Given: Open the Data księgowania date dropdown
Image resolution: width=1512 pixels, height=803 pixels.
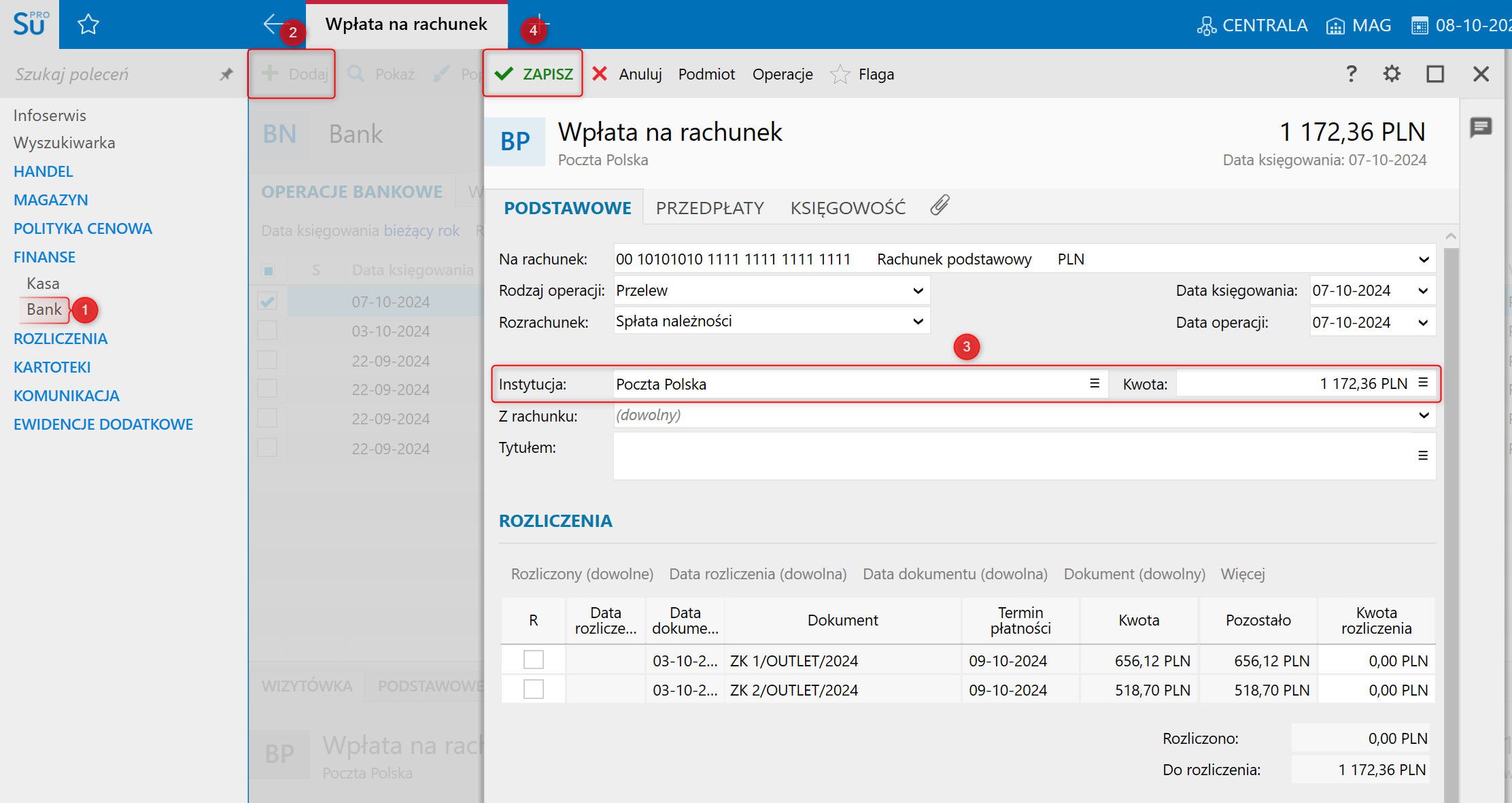Looking at the screenshot, I should [x=1423, y=291].
